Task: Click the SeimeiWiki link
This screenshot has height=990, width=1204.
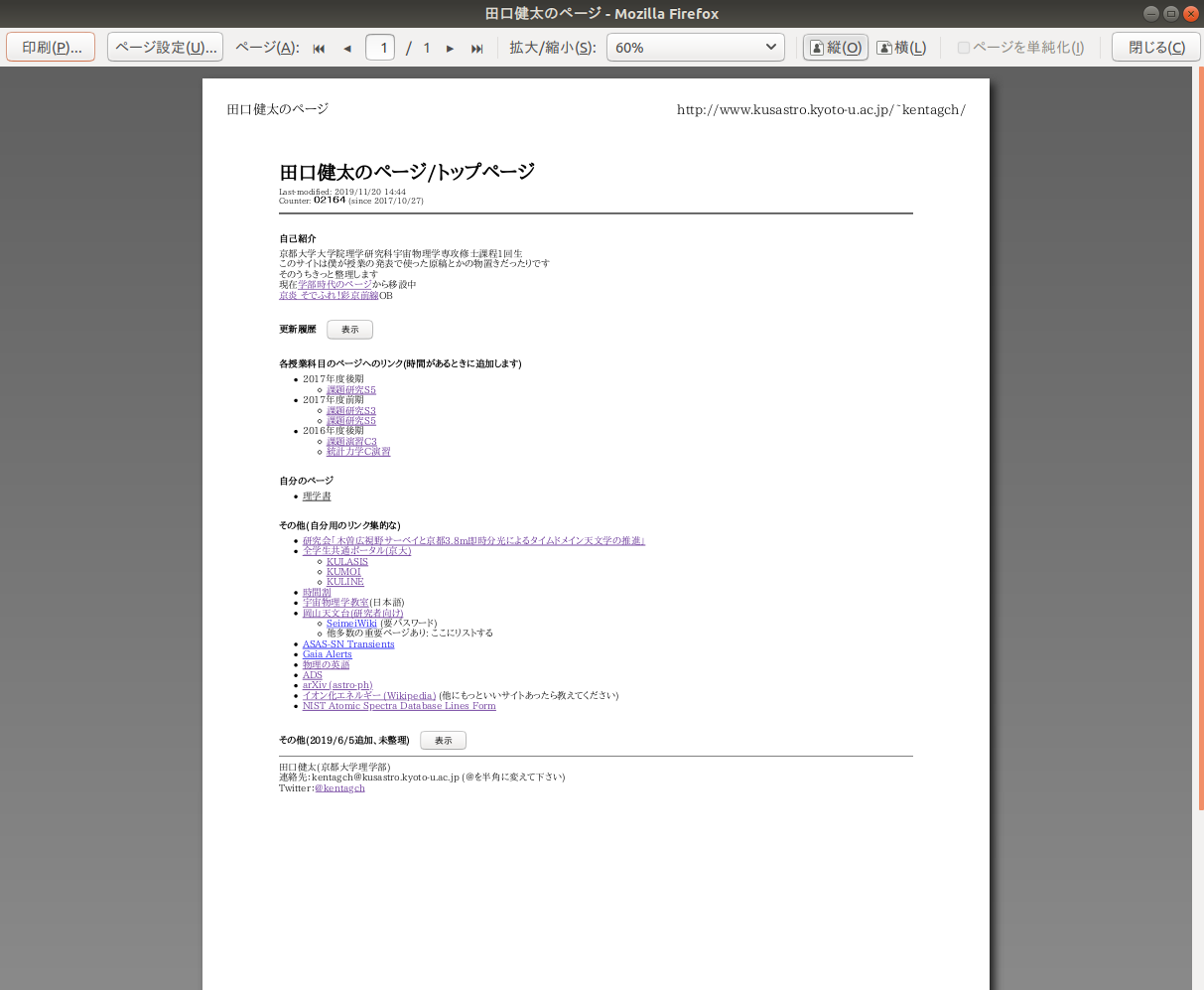Action: [x=352, y=624]
